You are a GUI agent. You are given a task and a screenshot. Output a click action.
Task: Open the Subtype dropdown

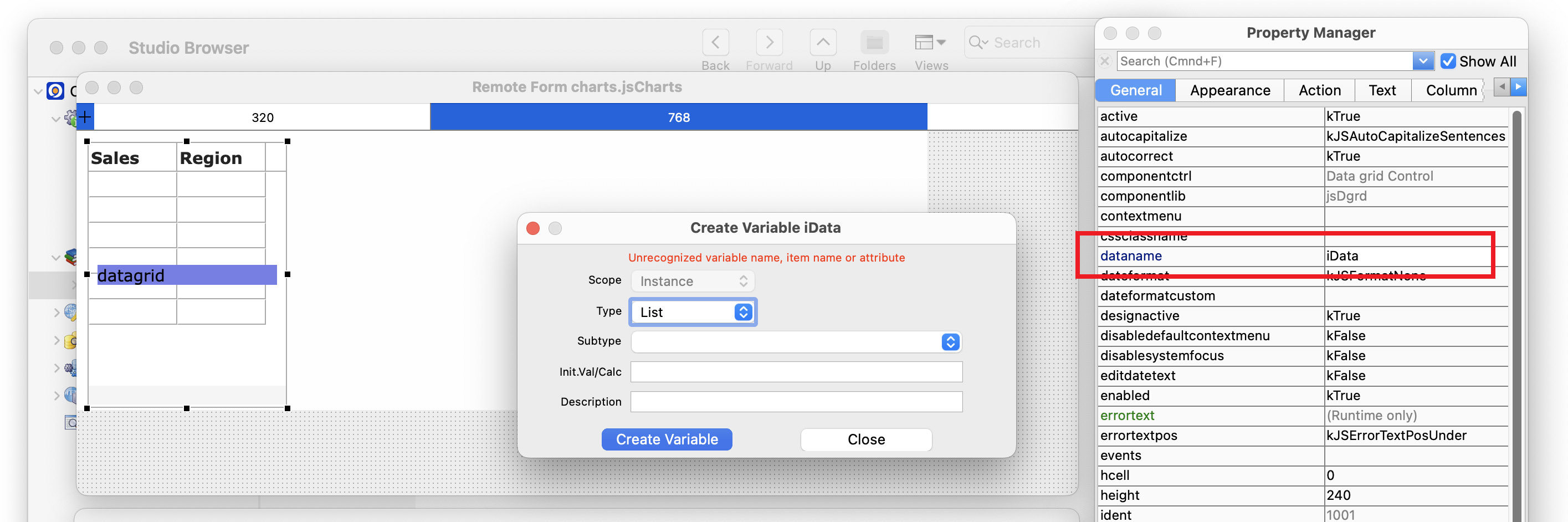click(796, 342)
